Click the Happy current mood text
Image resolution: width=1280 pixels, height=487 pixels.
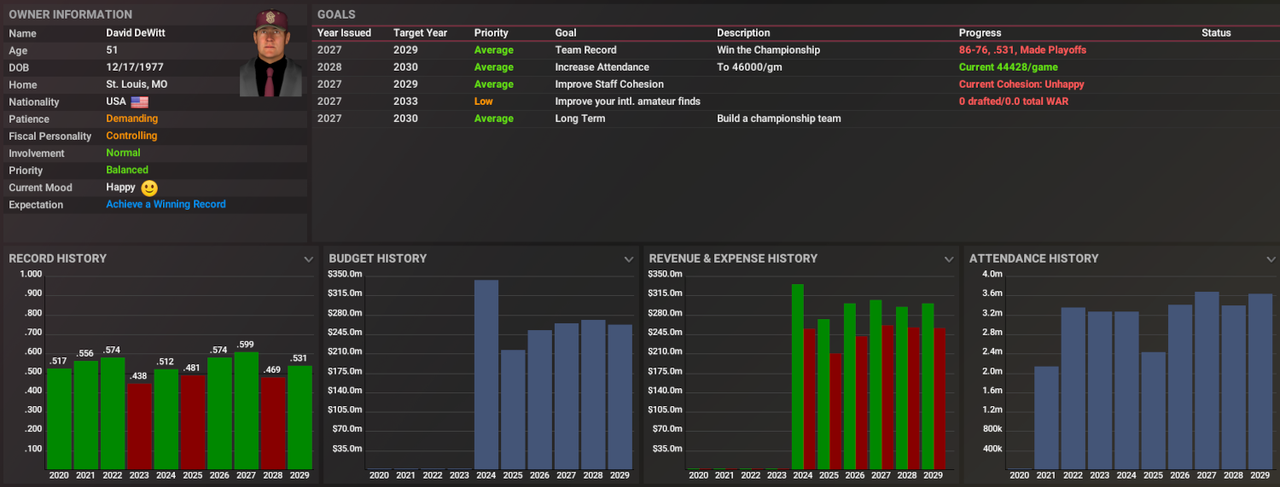(121, 187)
